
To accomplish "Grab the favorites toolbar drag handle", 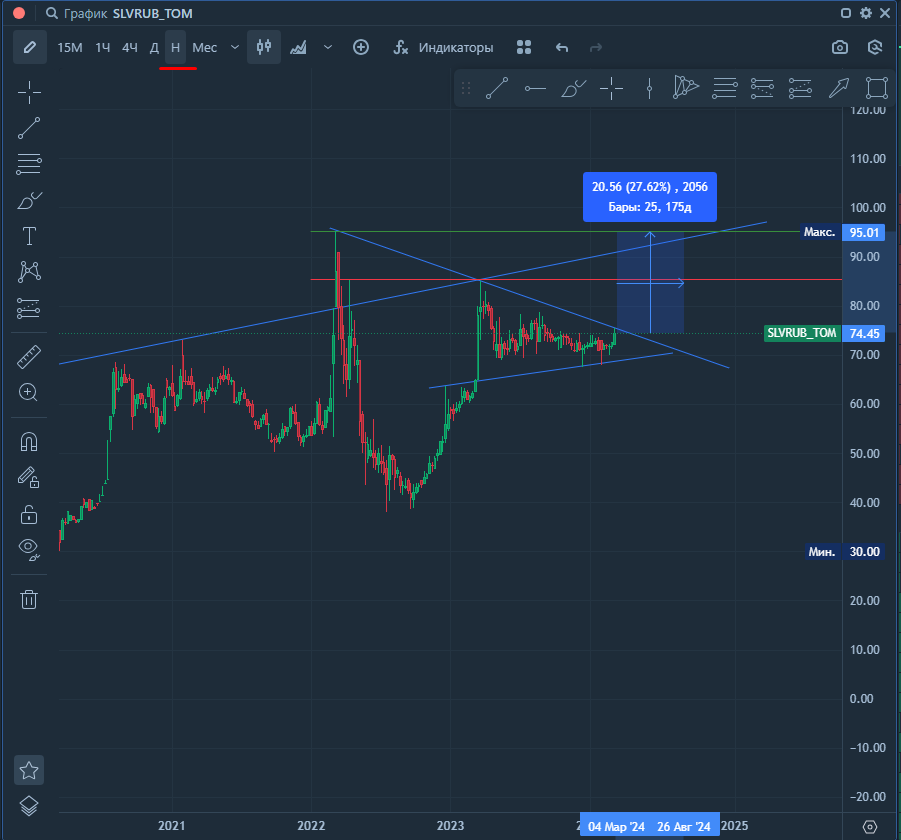I will (466, 88).
